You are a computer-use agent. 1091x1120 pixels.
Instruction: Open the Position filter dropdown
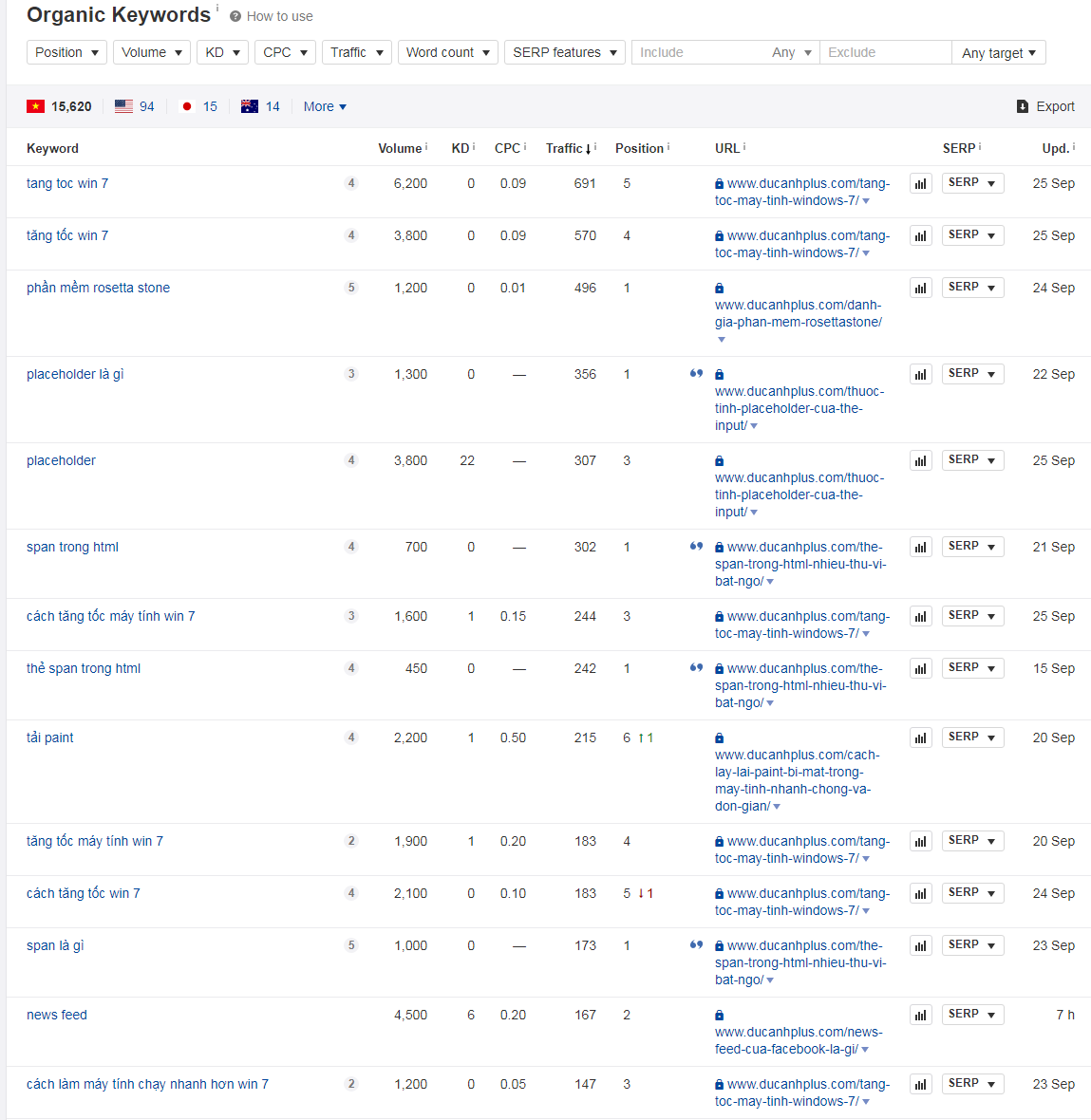coord(66,52)
